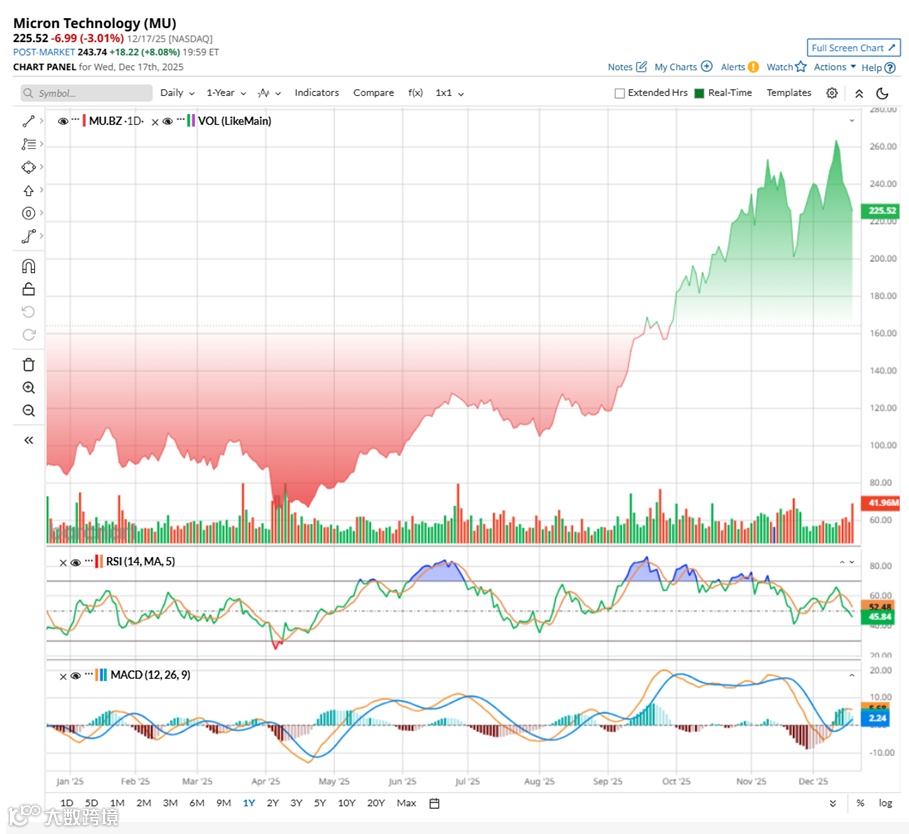This screenshot has width=909, height=834.
Task: Add to watchlist with star icon
Action: click(801, 66)
